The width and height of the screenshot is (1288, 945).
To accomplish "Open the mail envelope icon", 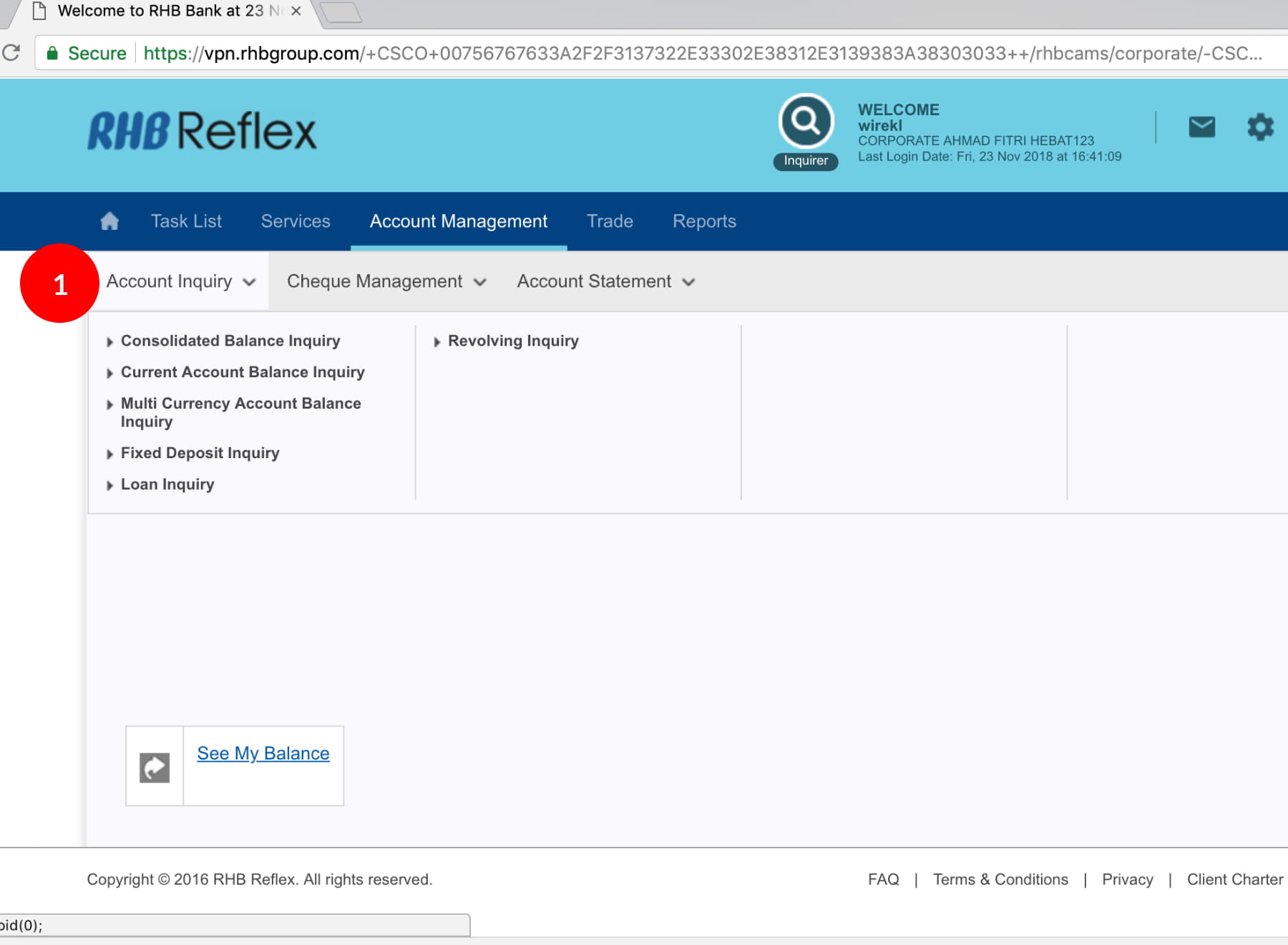I will pyautogui.click(x=1201, y=127).
